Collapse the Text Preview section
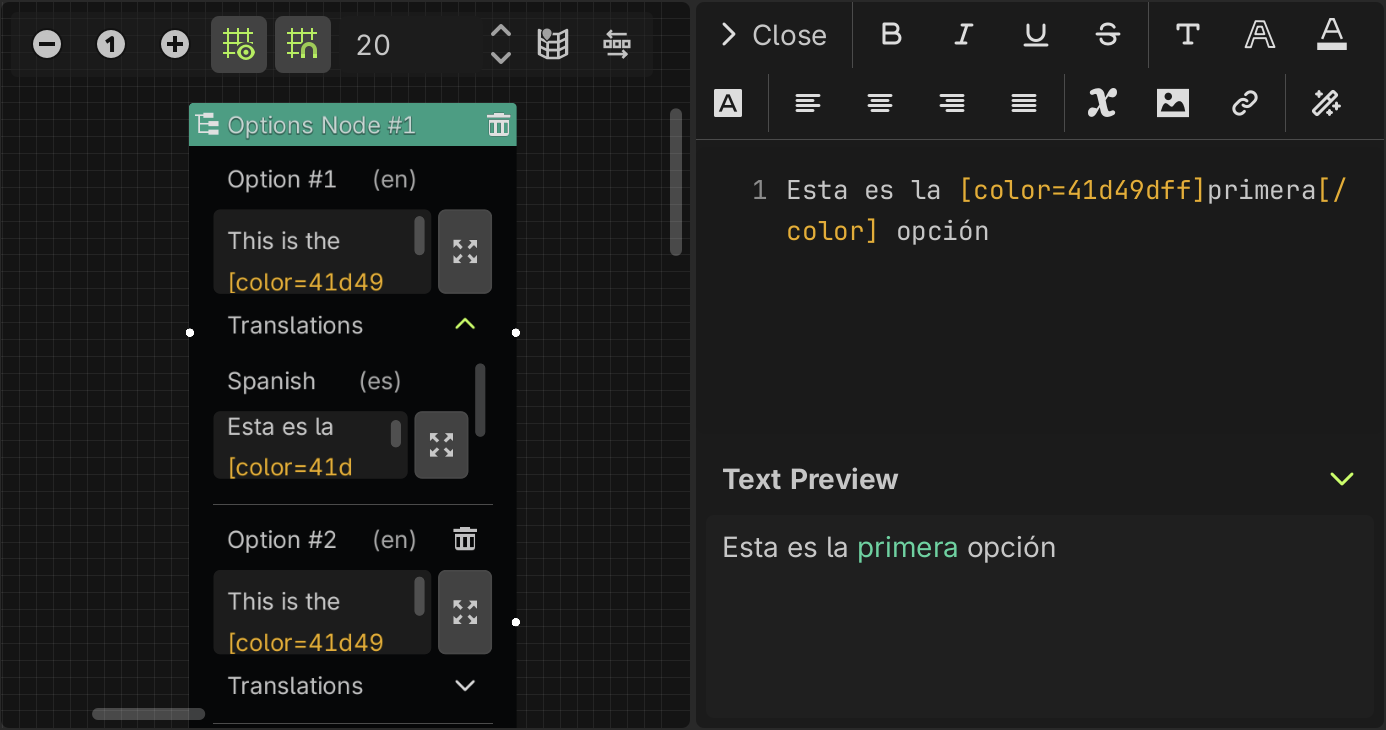 pos(1341,479)
